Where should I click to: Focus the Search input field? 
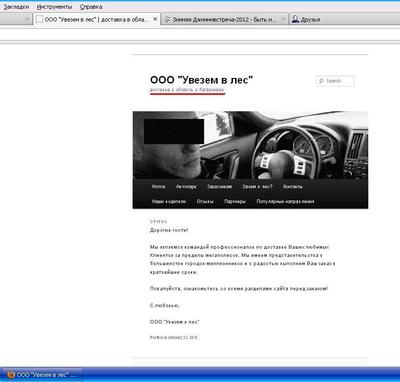(x=335, y=81)
